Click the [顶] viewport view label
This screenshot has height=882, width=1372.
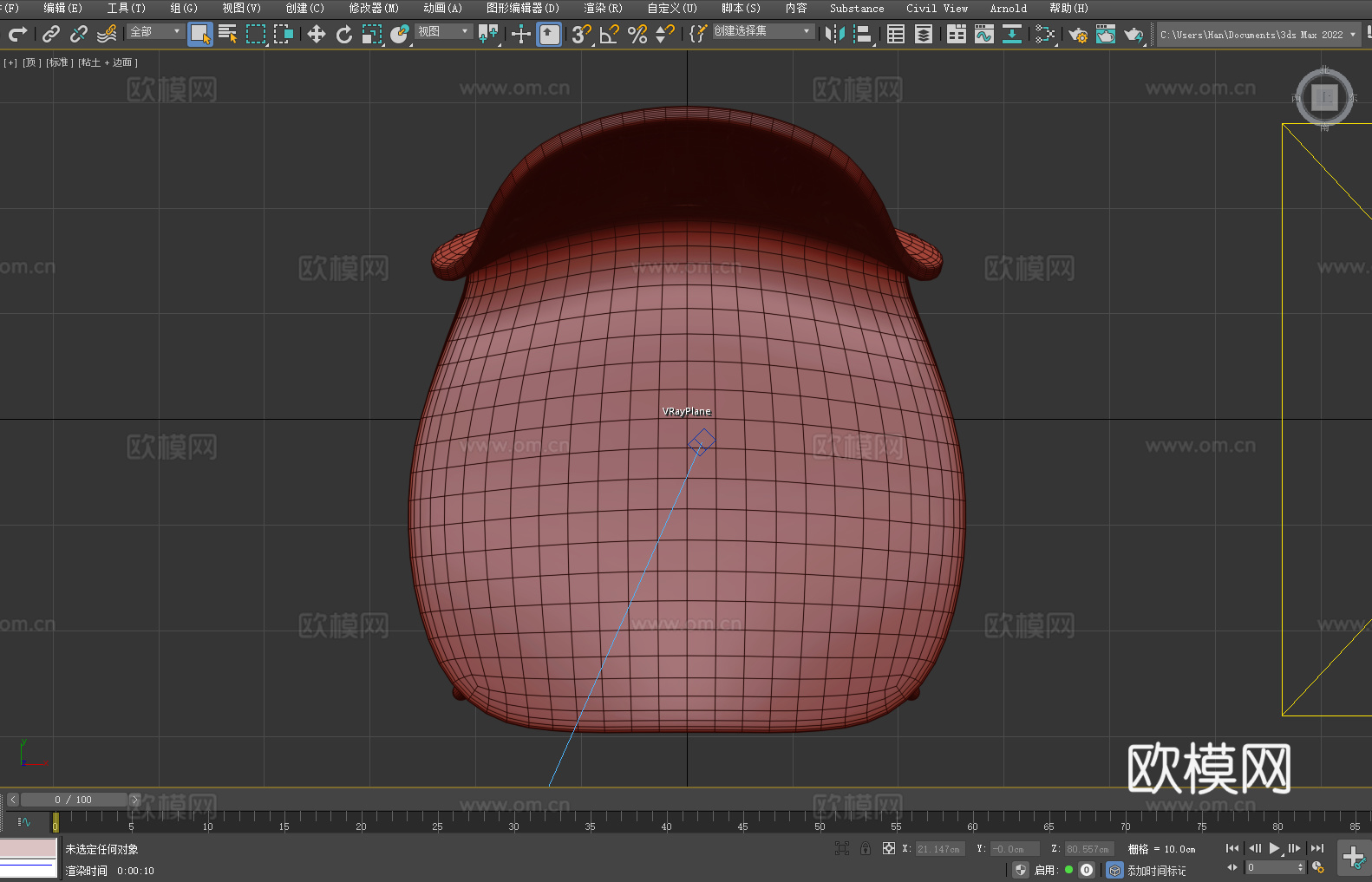click(x=32, y=62)
